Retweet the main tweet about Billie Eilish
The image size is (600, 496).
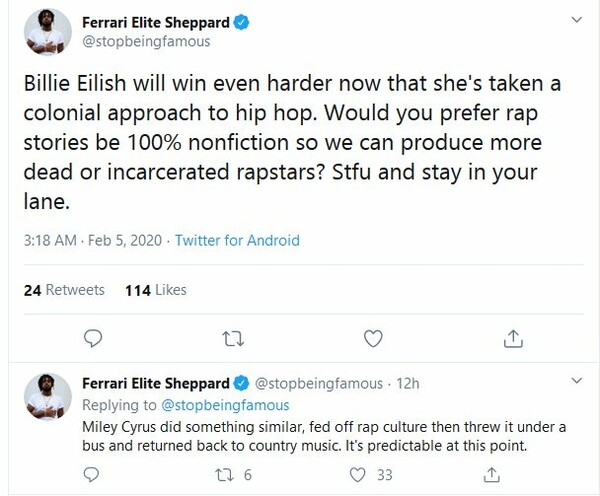pyautogui.click(x=233, y=339)
